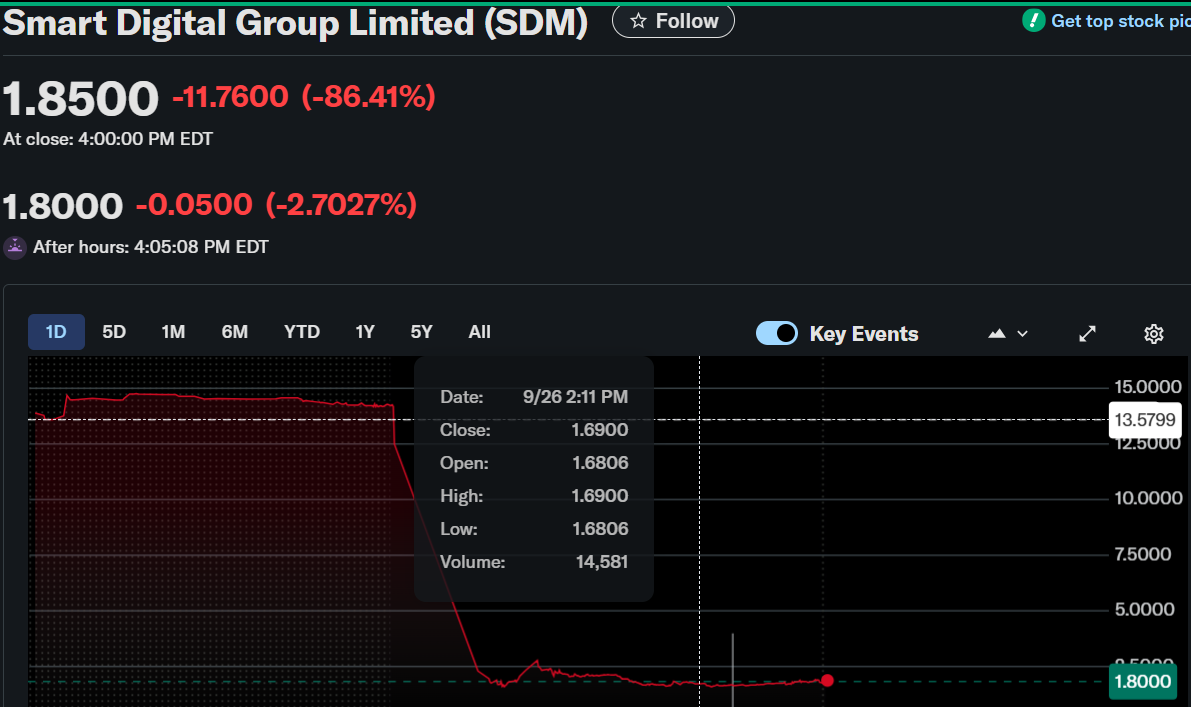Screen dimensions: 1191x707
Task: Toggle the Key Events switch
Action: [776, 333]
